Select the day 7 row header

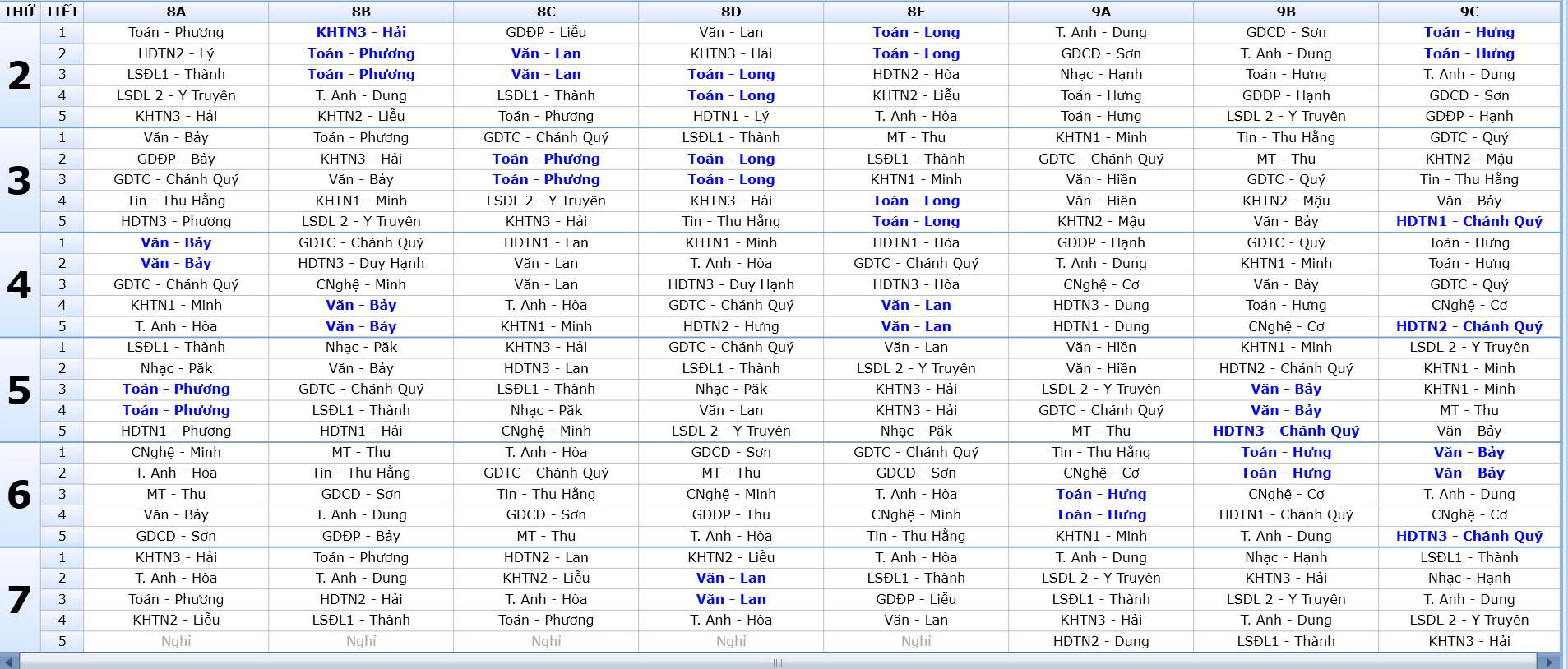20,599
